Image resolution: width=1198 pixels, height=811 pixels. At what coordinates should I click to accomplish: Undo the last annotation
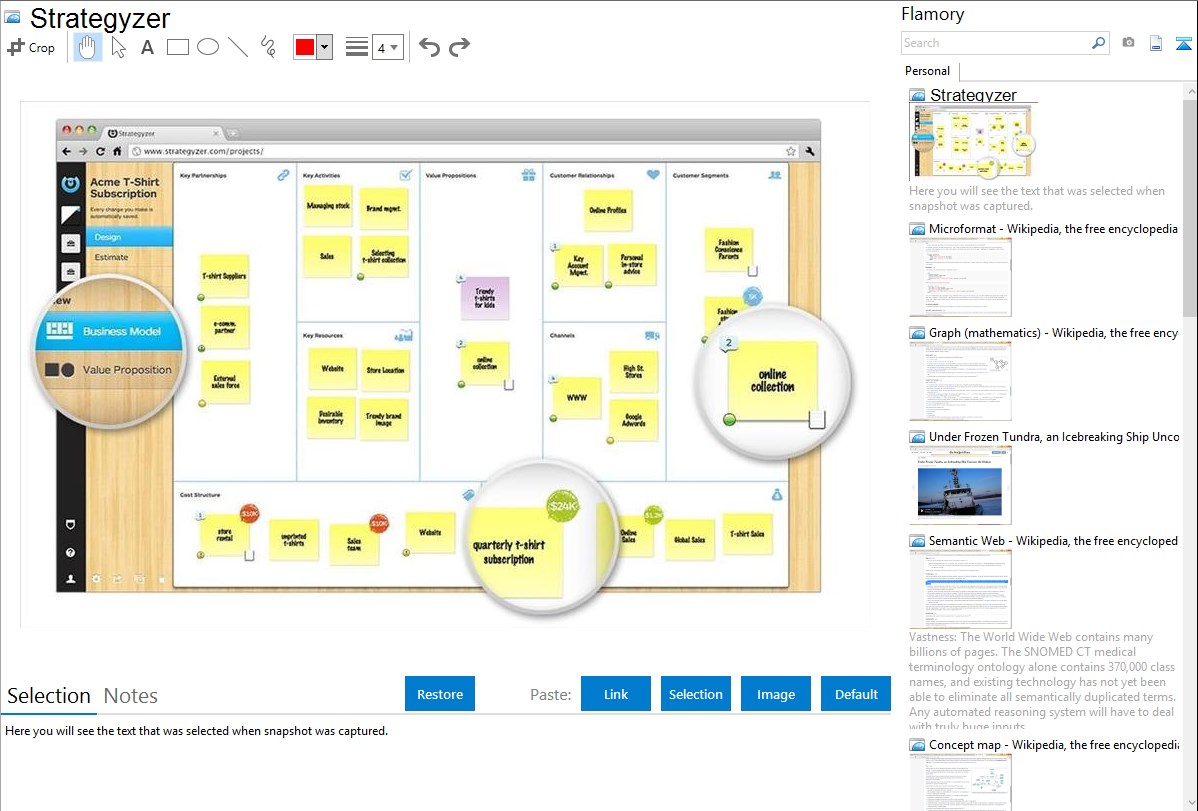429,47
